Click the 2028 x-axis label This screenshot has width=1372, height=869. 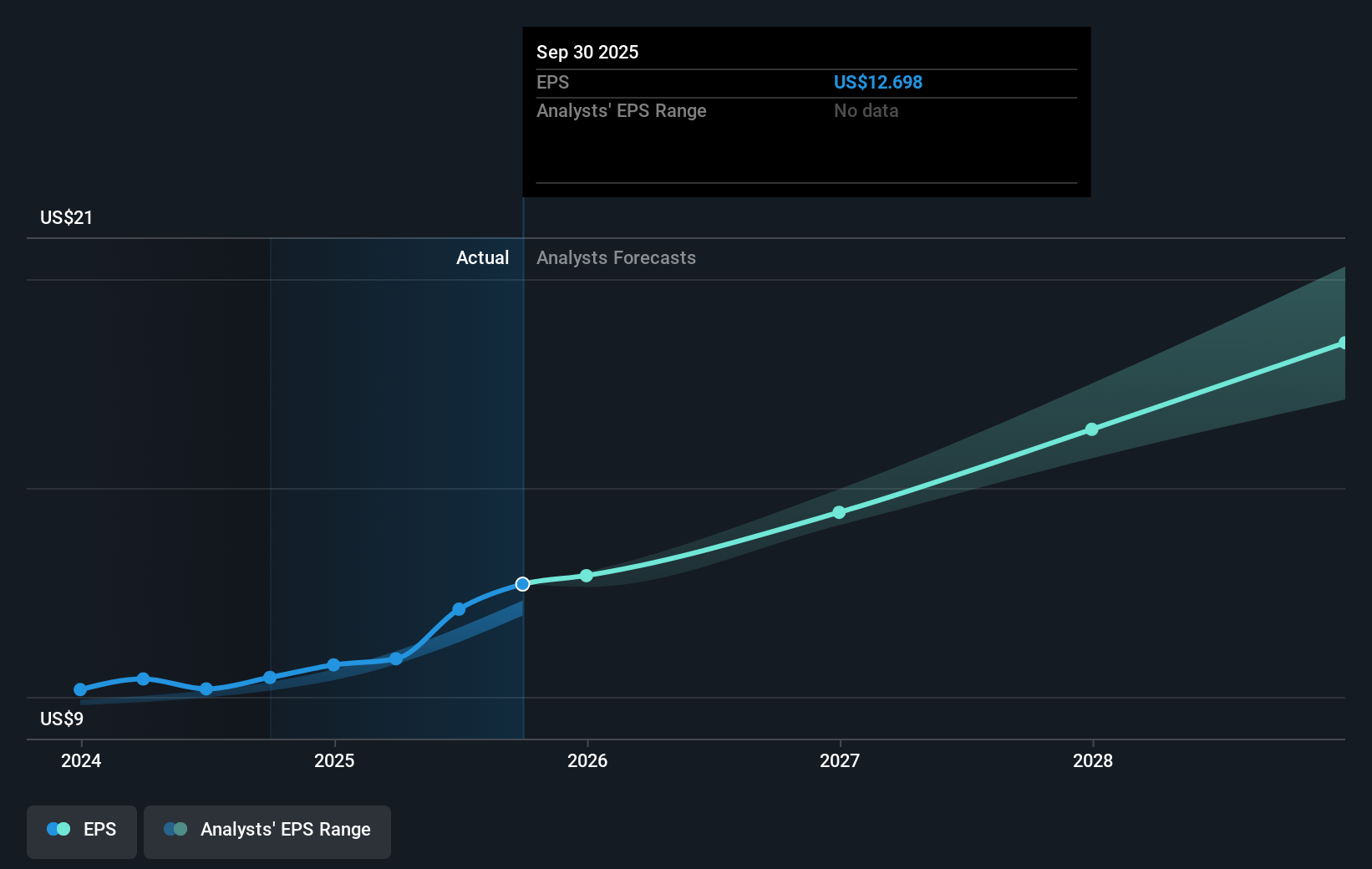[1093, 760]
